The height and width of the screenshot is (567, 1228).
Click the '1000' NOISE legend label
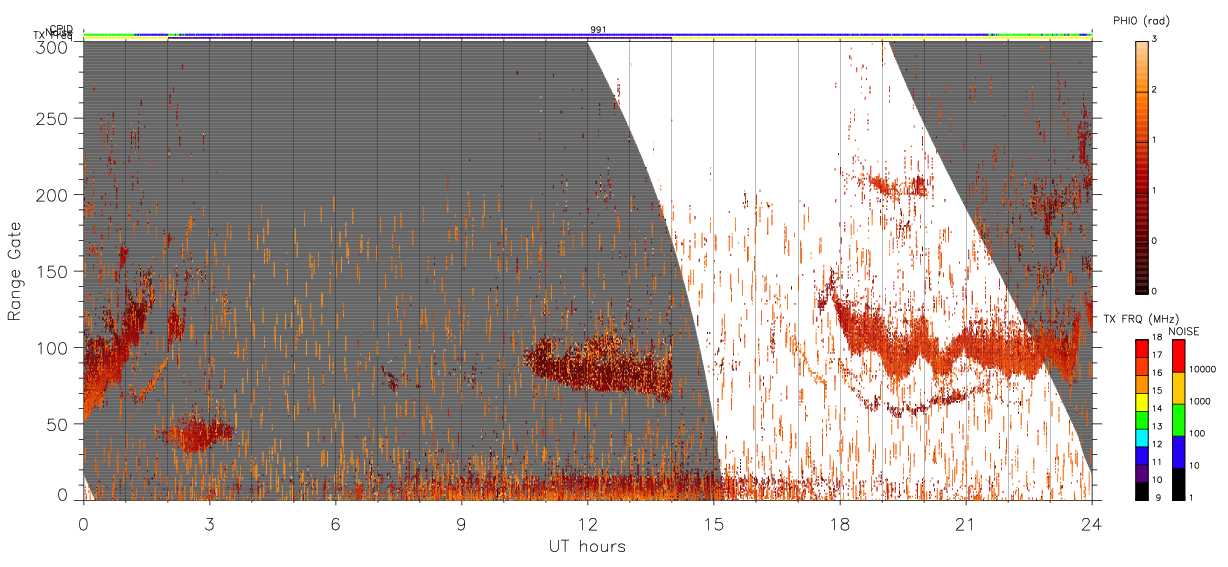click(1201, 402)
